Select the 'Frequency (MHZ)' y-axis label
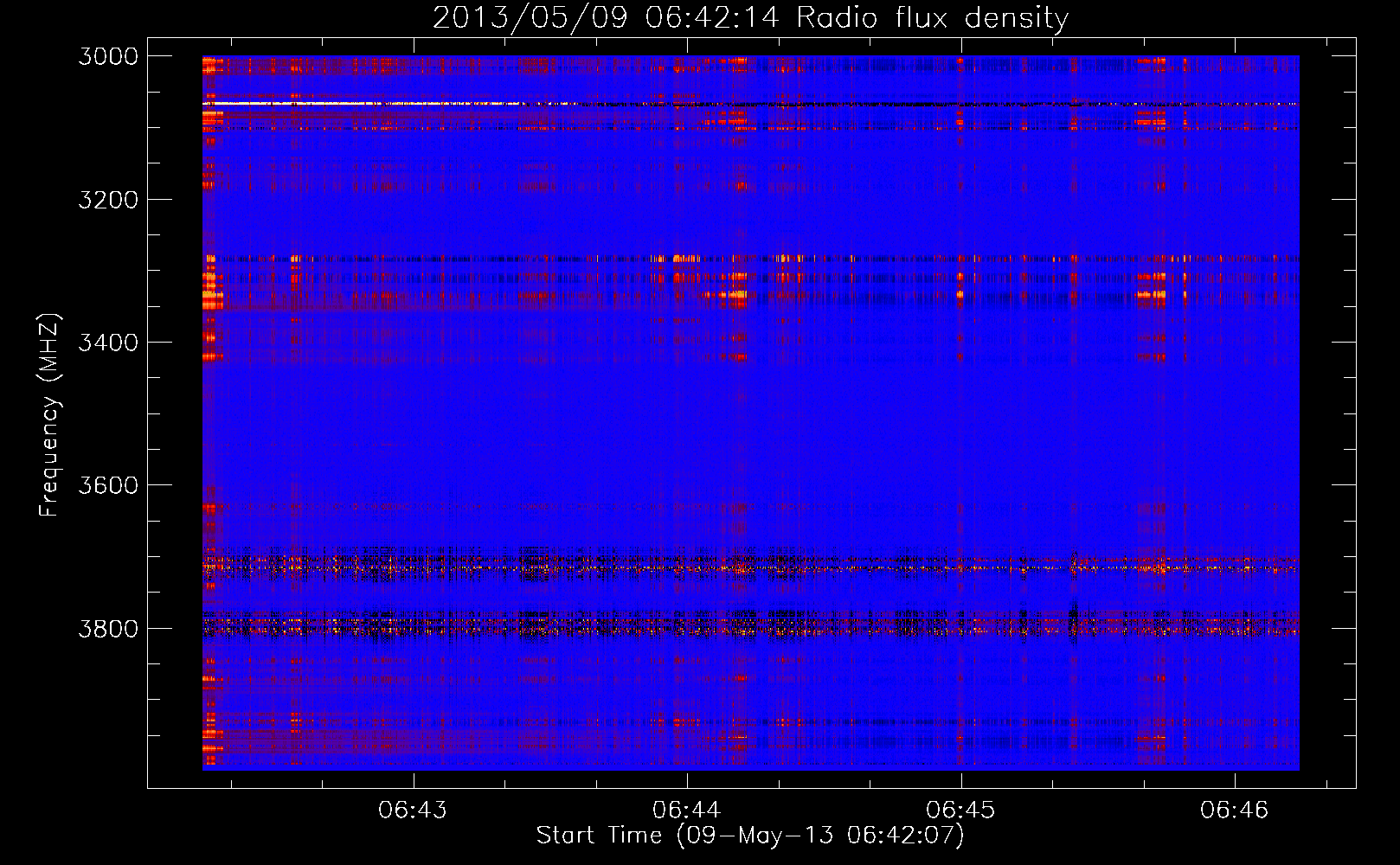Image resolution: width=1400 pixels, height=865 pixels. pyautogui.click(x=49, y=415)
